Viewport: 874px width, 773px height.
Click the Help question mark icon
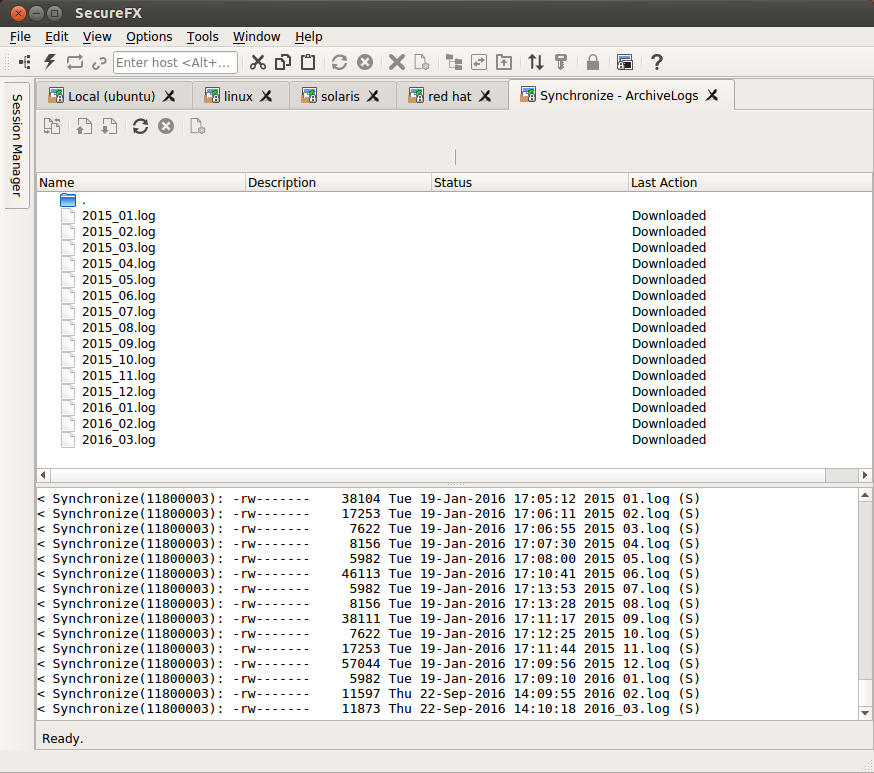click(655, 62)
